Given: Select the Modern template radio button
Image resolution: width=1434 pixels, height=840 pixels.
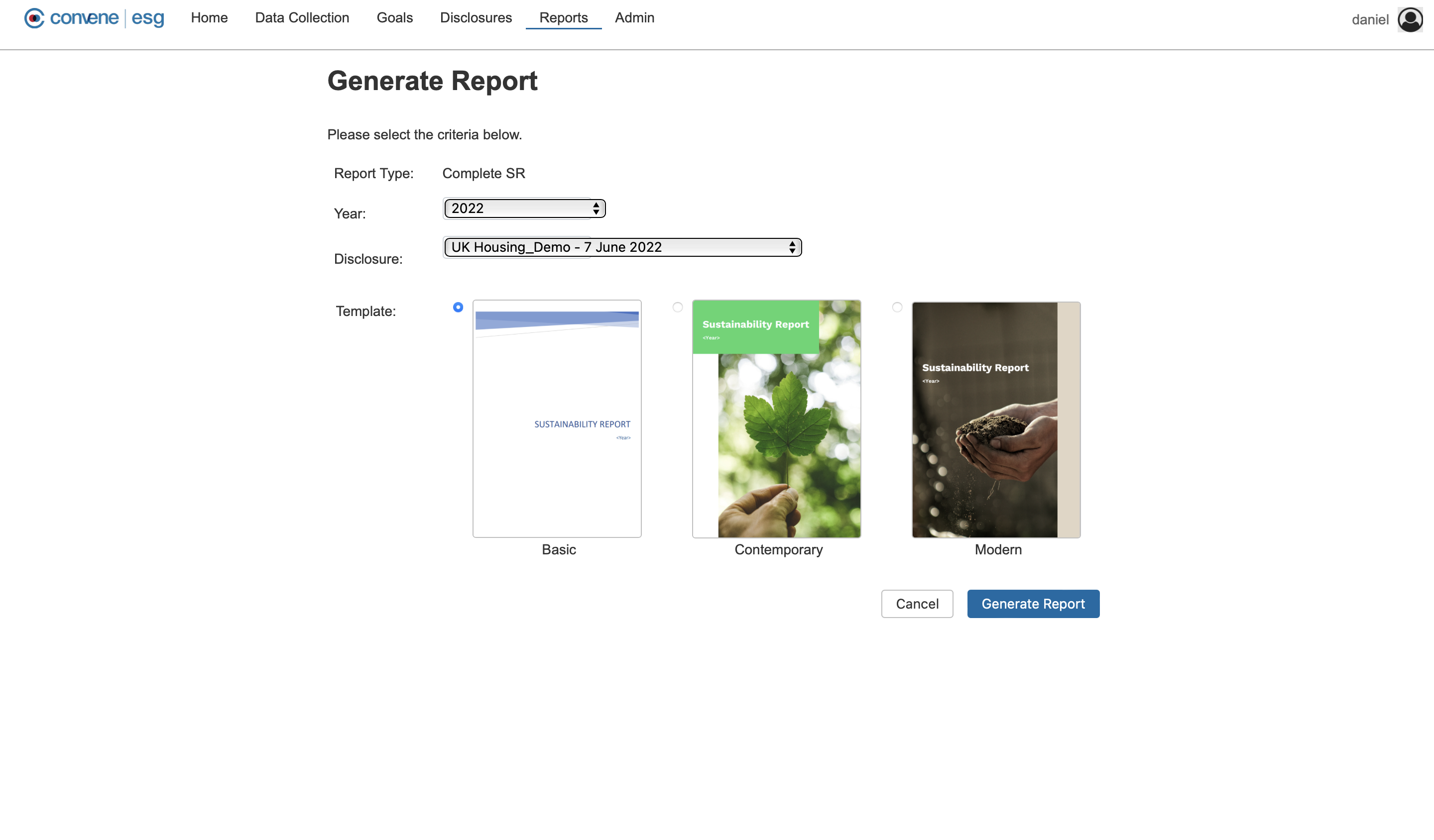Looking at the screenshot, I should [897, 307].
